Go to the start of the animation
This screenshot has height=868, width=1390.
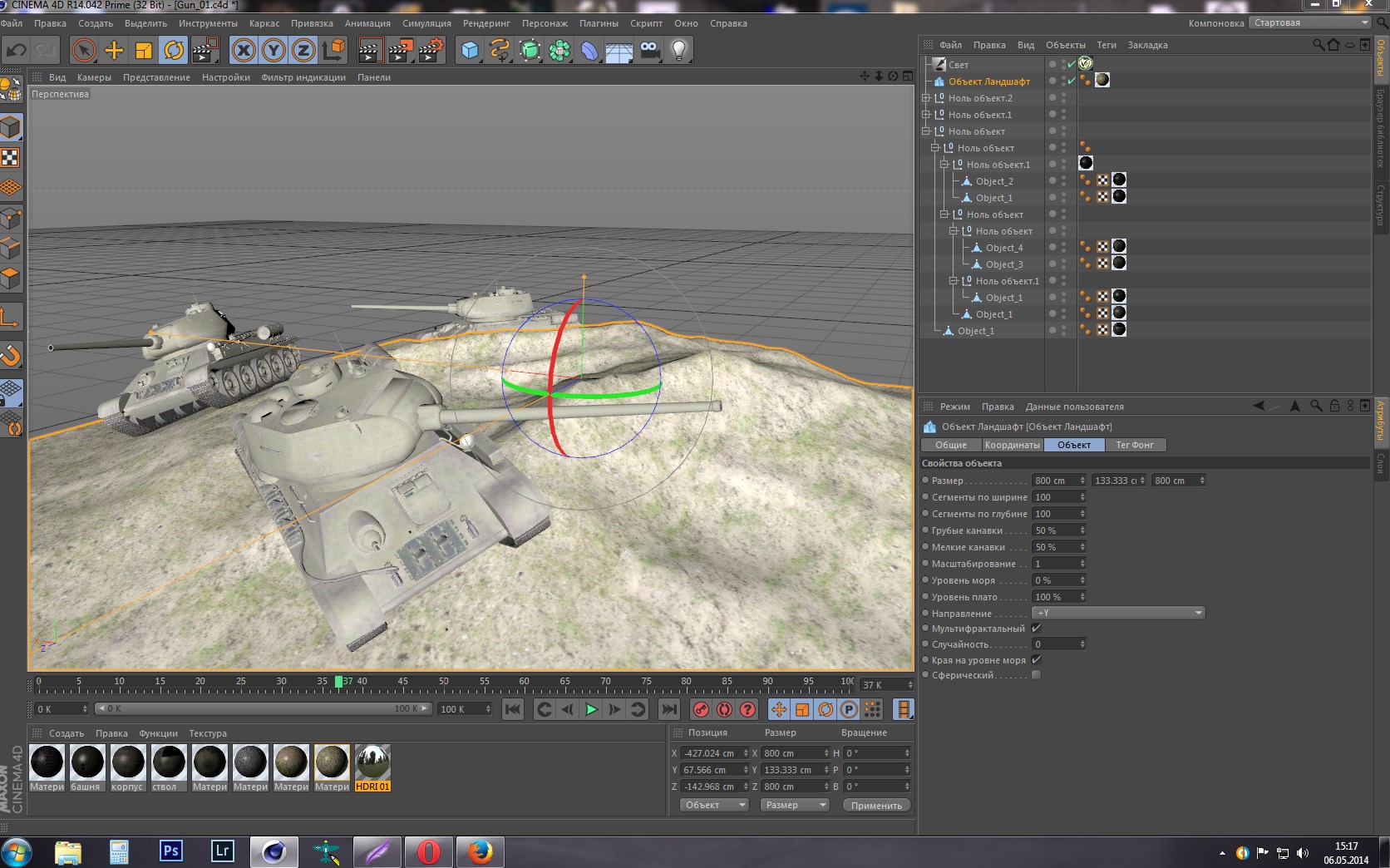coord(513,709)
